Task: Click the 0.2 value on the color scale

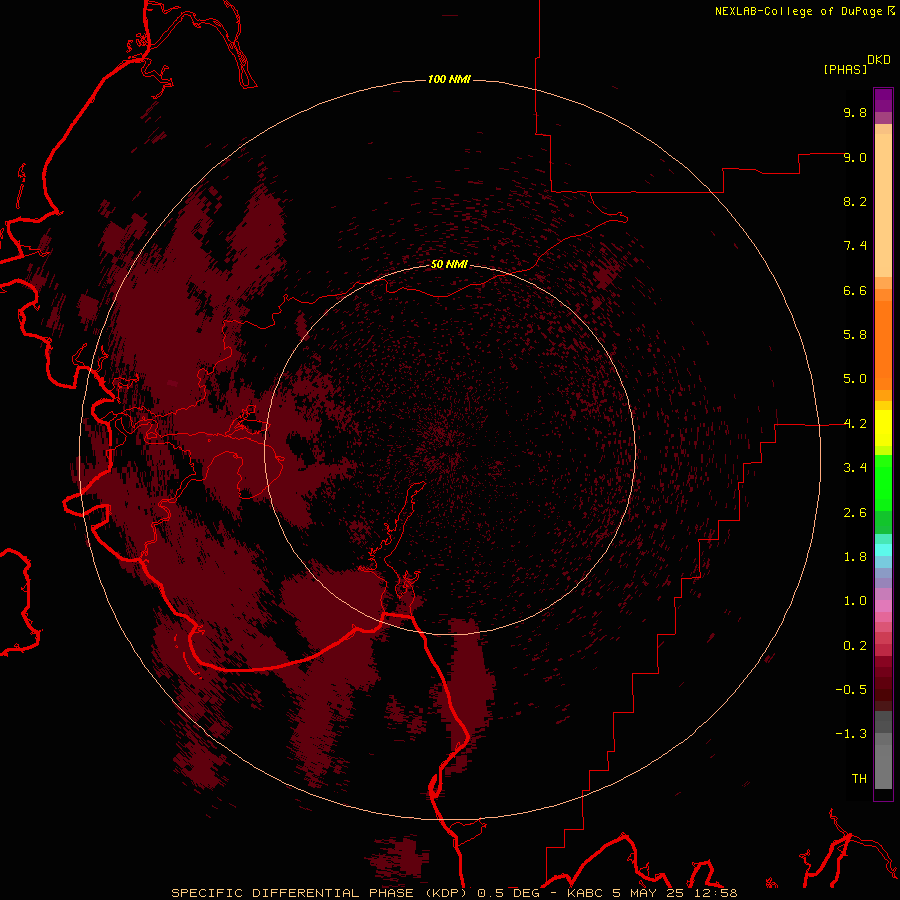Action: 855,646
